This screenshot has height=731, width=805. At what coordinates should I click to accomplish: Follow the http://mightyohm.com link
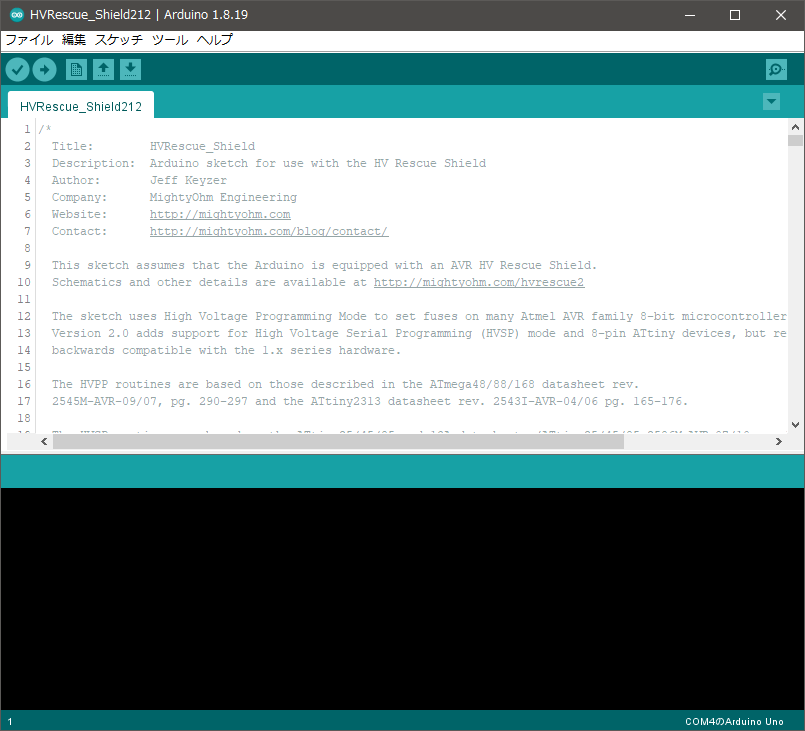pos(220,214)
